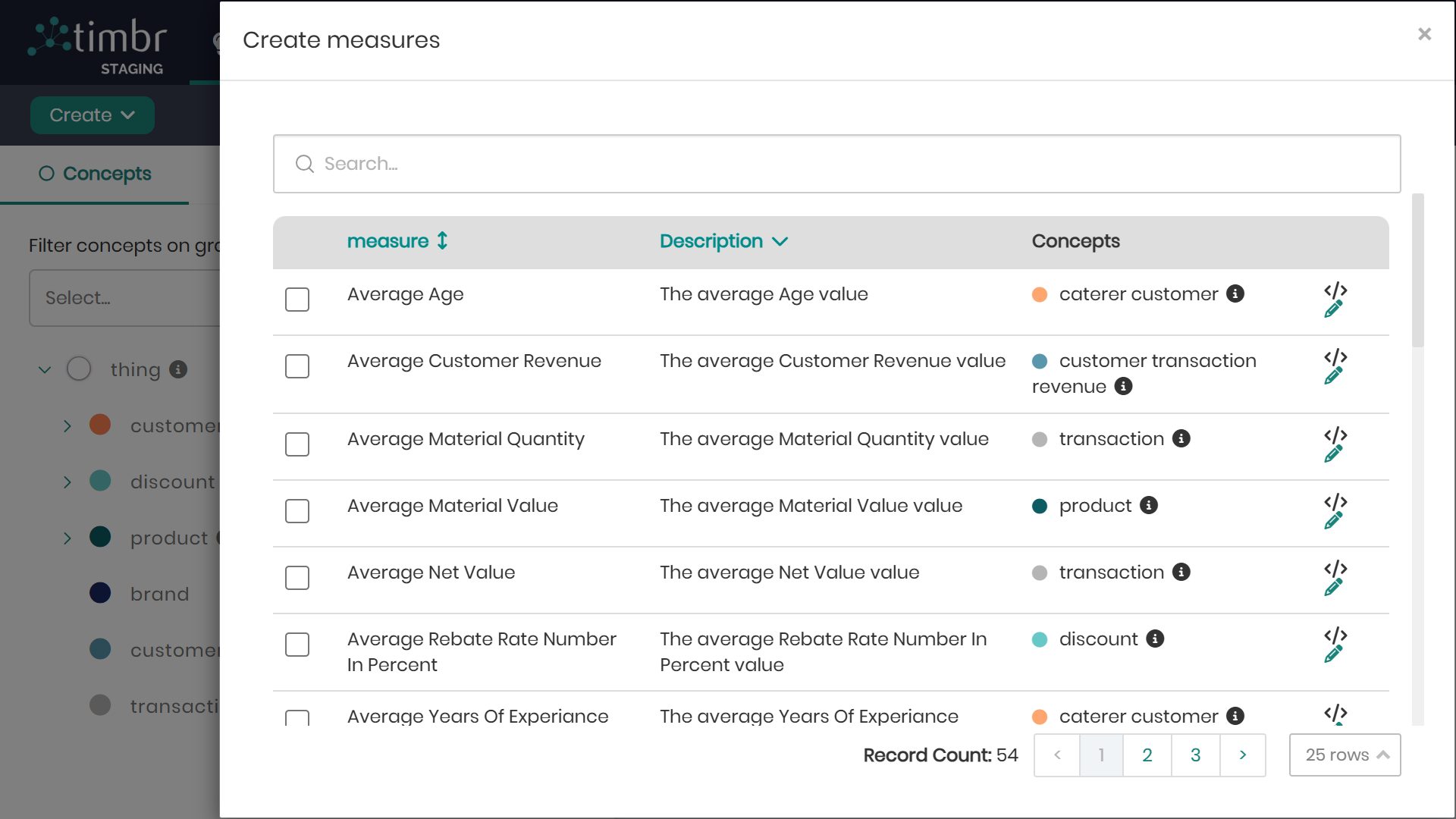The width and height of the screenshot is (1456, 819).
Task: Click light teal dot beside discount concept
Action: click(1040, 639)
